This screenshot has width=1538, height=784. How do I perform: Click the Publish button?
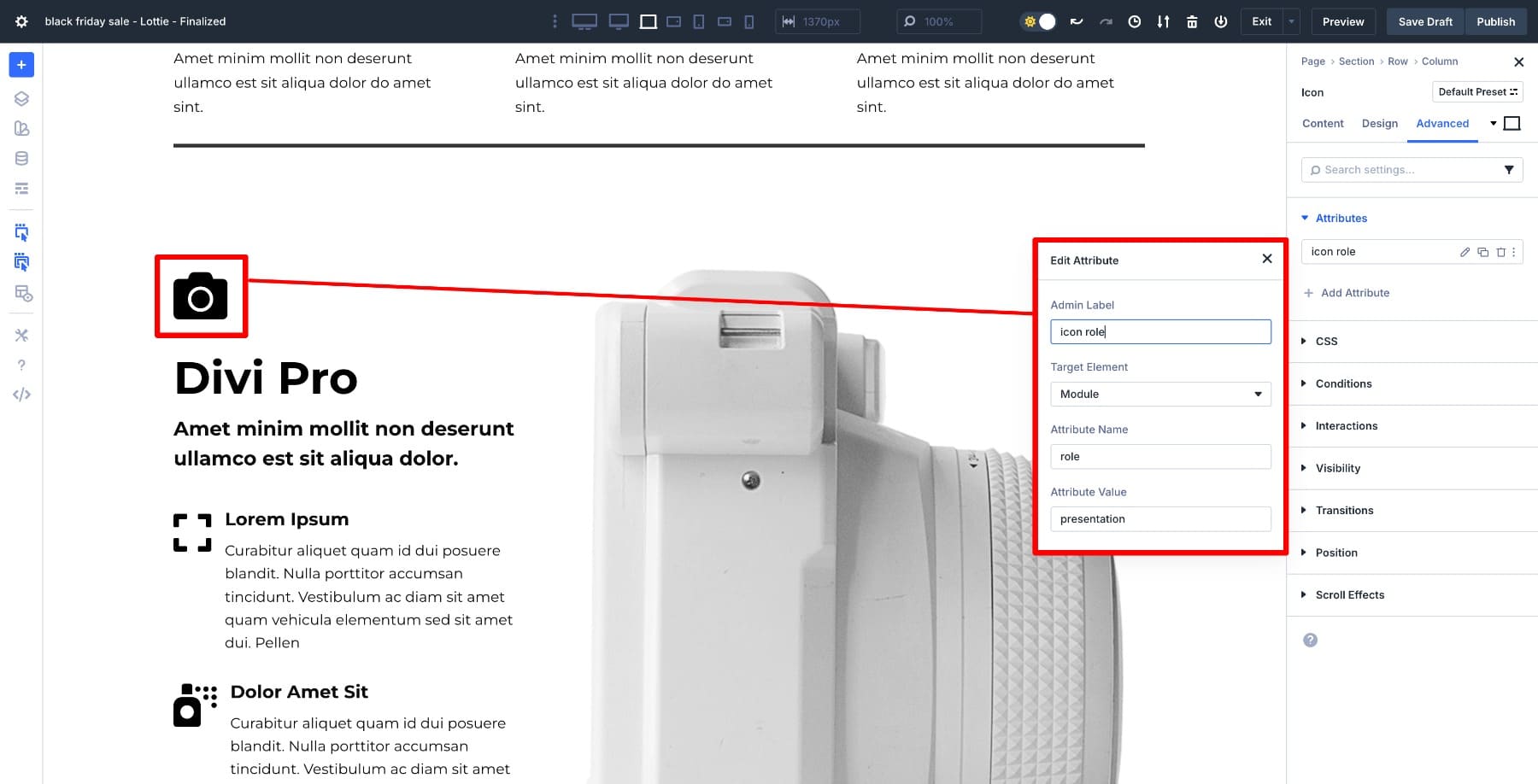pyautogui.click(x=1495, y=21)
